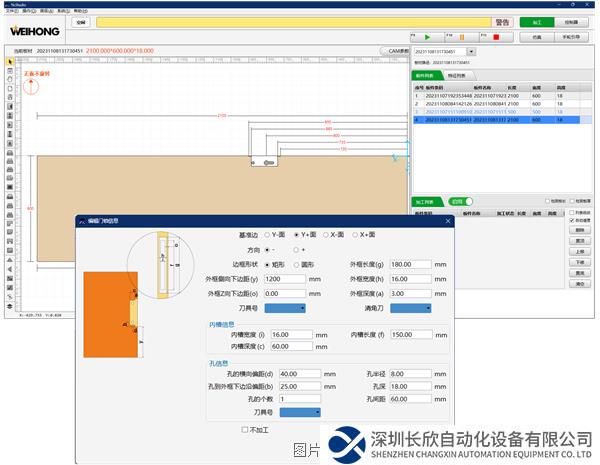Viewport: 600px width, 465px height.
Task: Toggle the 启用 enable switch
Action: (461, 200)
